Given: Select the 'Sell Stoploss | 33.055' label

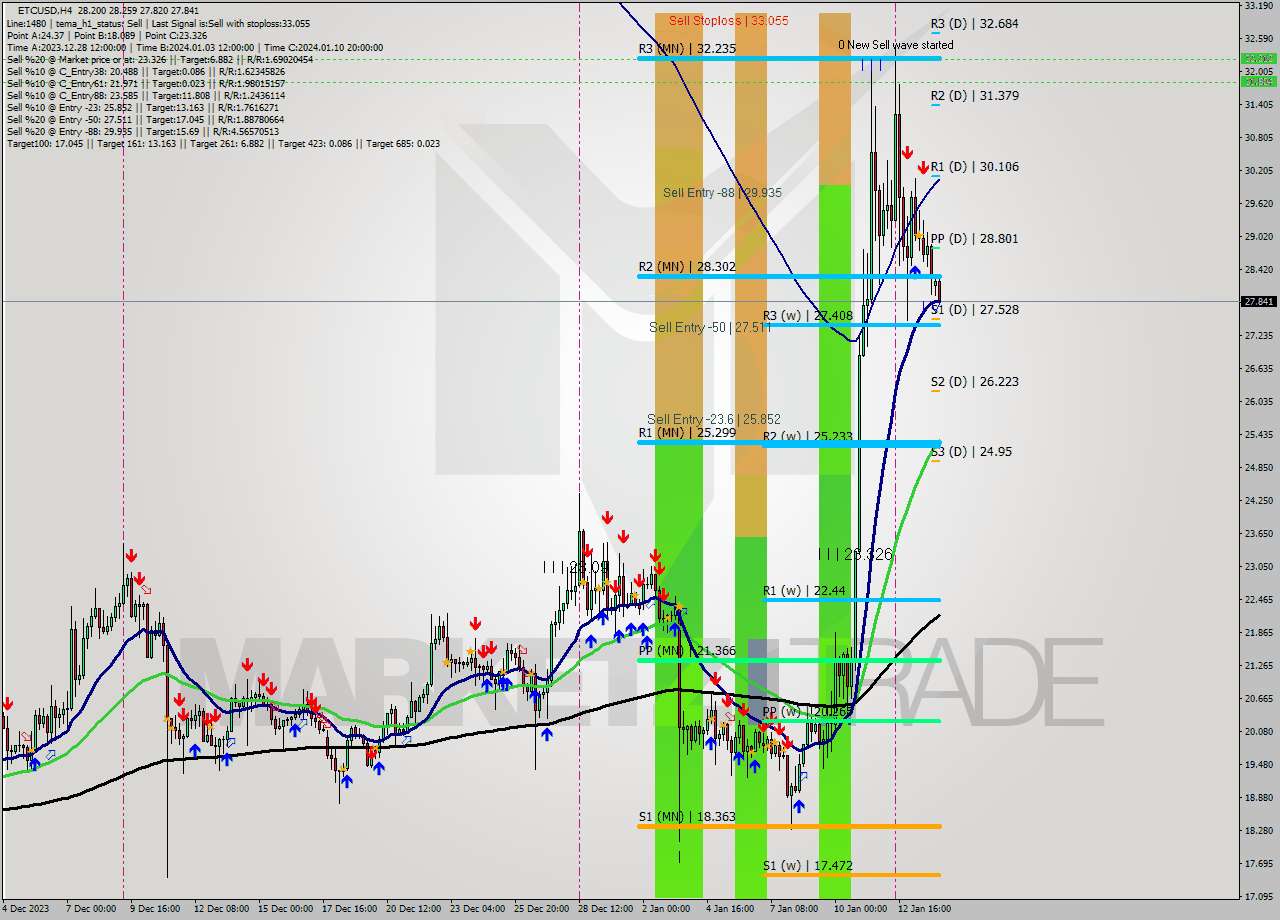Looking at the screenshot, I should [x=729, y=20].
